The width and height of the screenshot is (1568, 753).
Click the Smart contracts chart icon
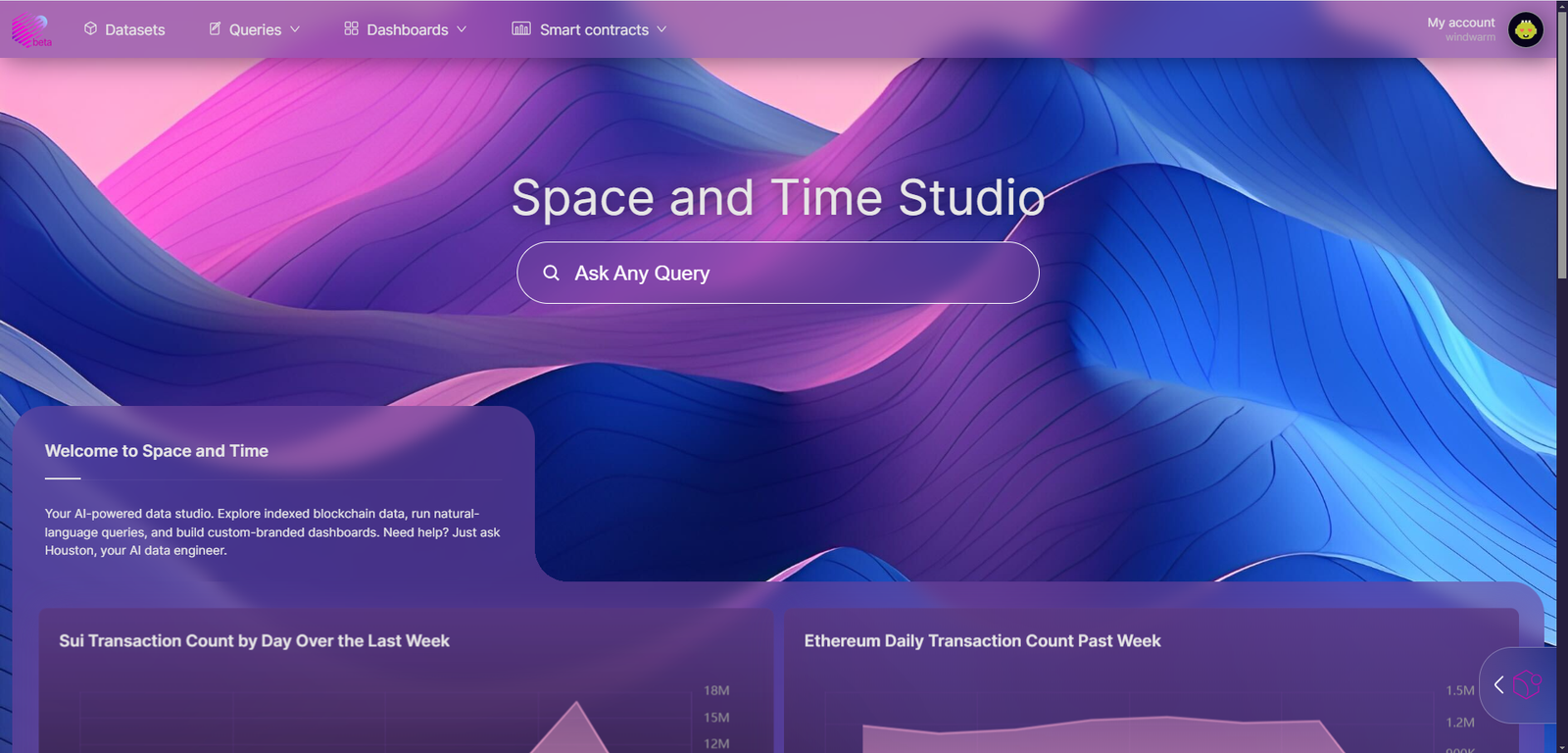(x=521, y=28)
